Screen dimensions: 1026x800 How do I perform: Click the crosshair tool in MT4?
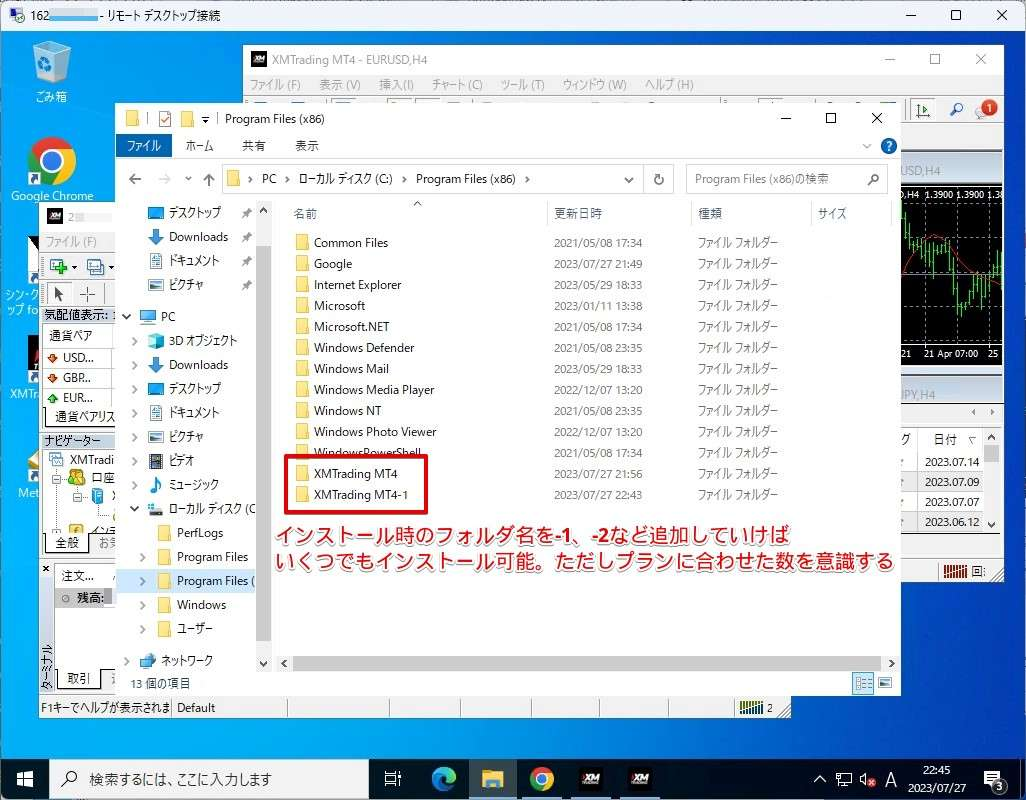pos(87,294)
